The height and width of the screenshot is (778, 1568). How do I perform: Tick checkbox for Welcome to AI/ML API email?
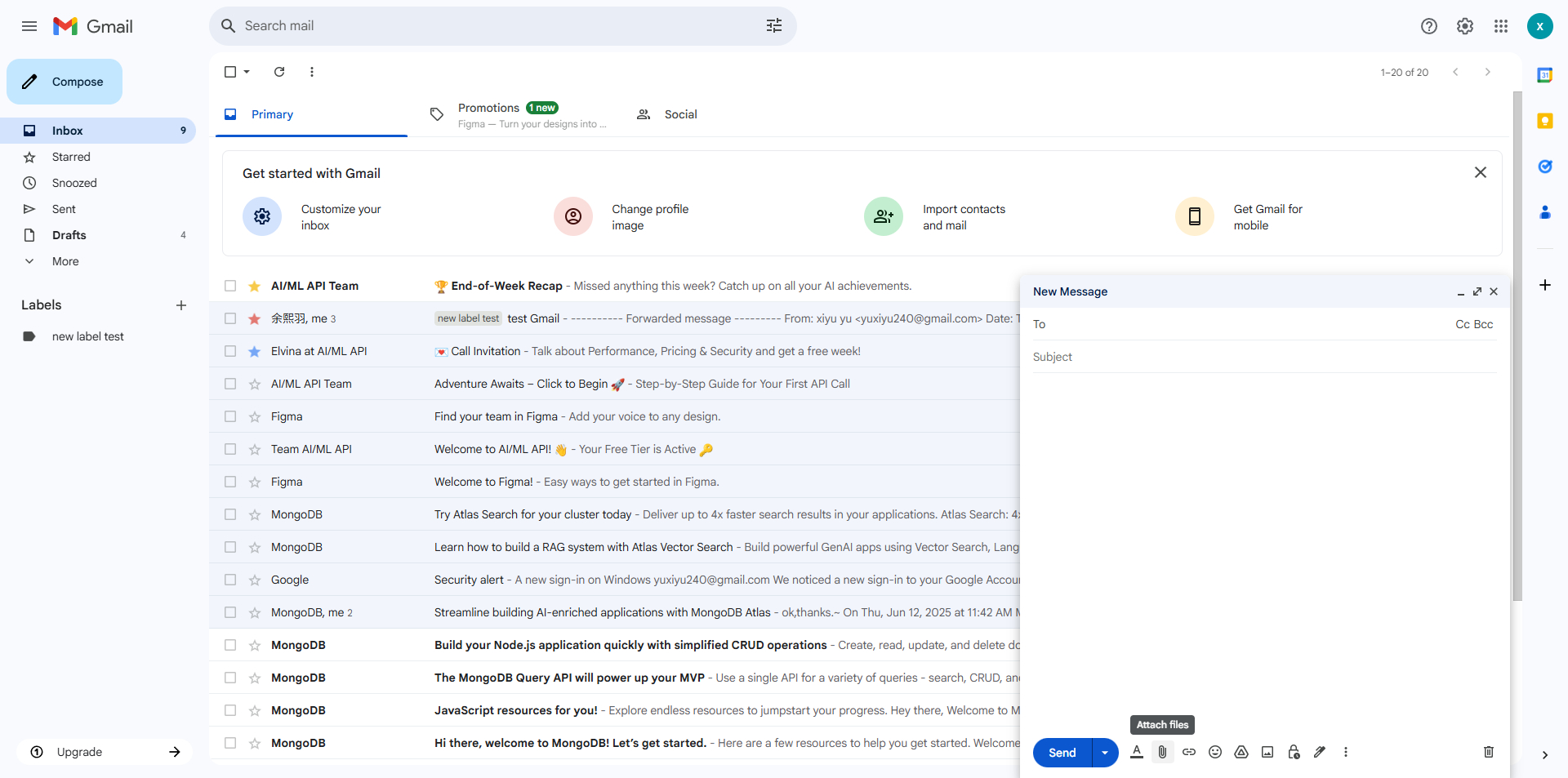tap(230, 449)
